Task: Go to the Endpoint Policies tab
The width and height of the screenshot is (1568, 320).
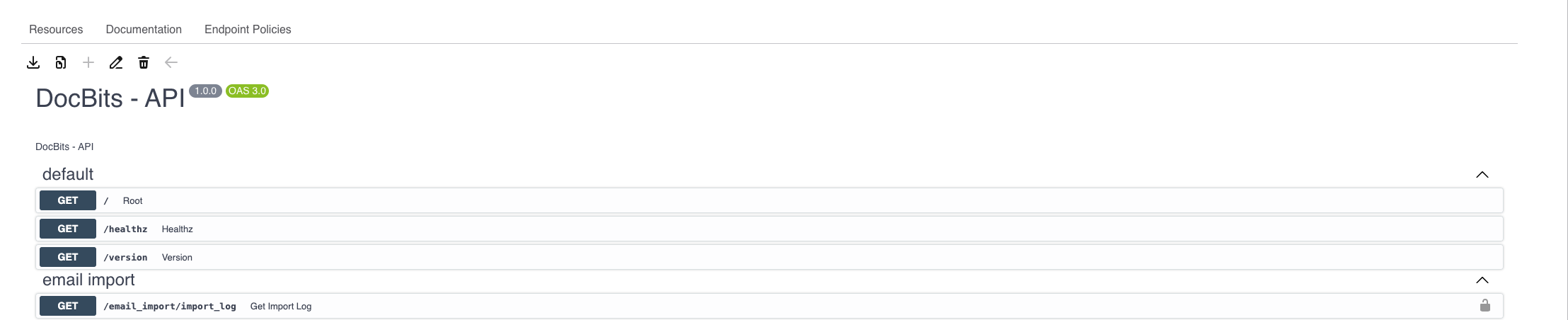Action: [248, 29]
